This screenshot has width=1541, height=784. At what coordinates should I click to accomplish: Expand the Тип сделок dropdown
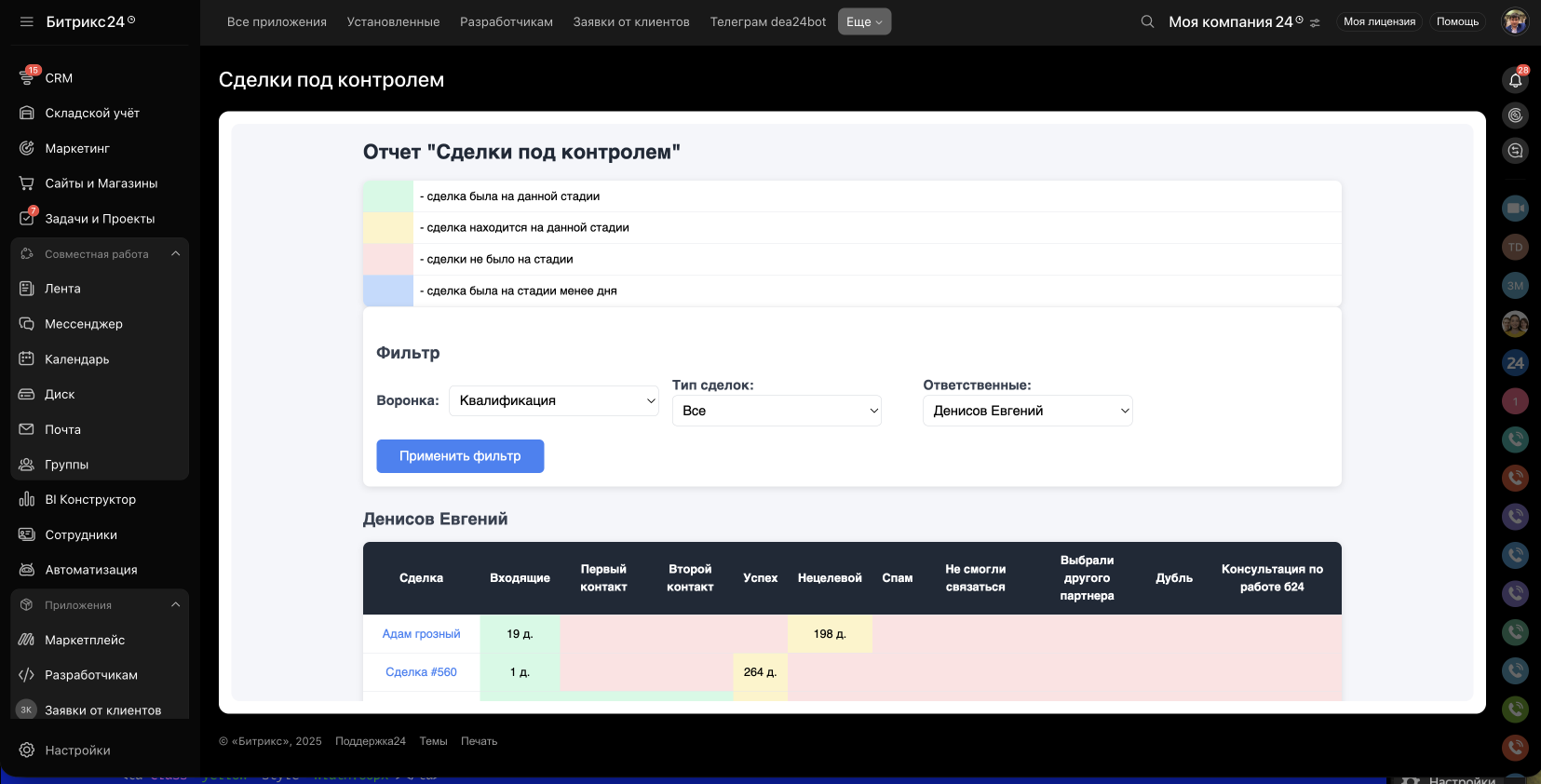coord(777,411)
